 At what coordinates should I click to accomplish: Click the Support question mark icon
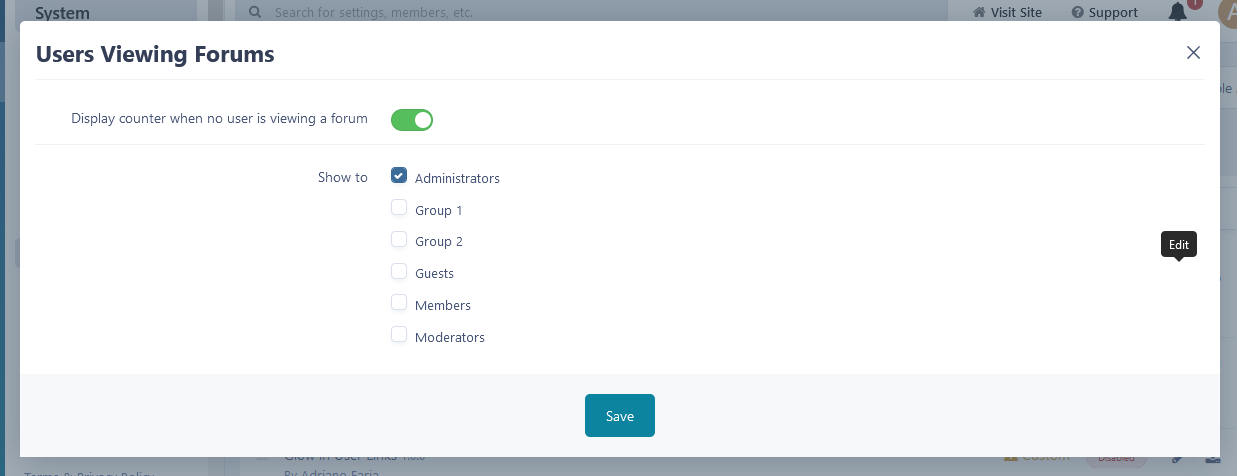pos(1077,13)
